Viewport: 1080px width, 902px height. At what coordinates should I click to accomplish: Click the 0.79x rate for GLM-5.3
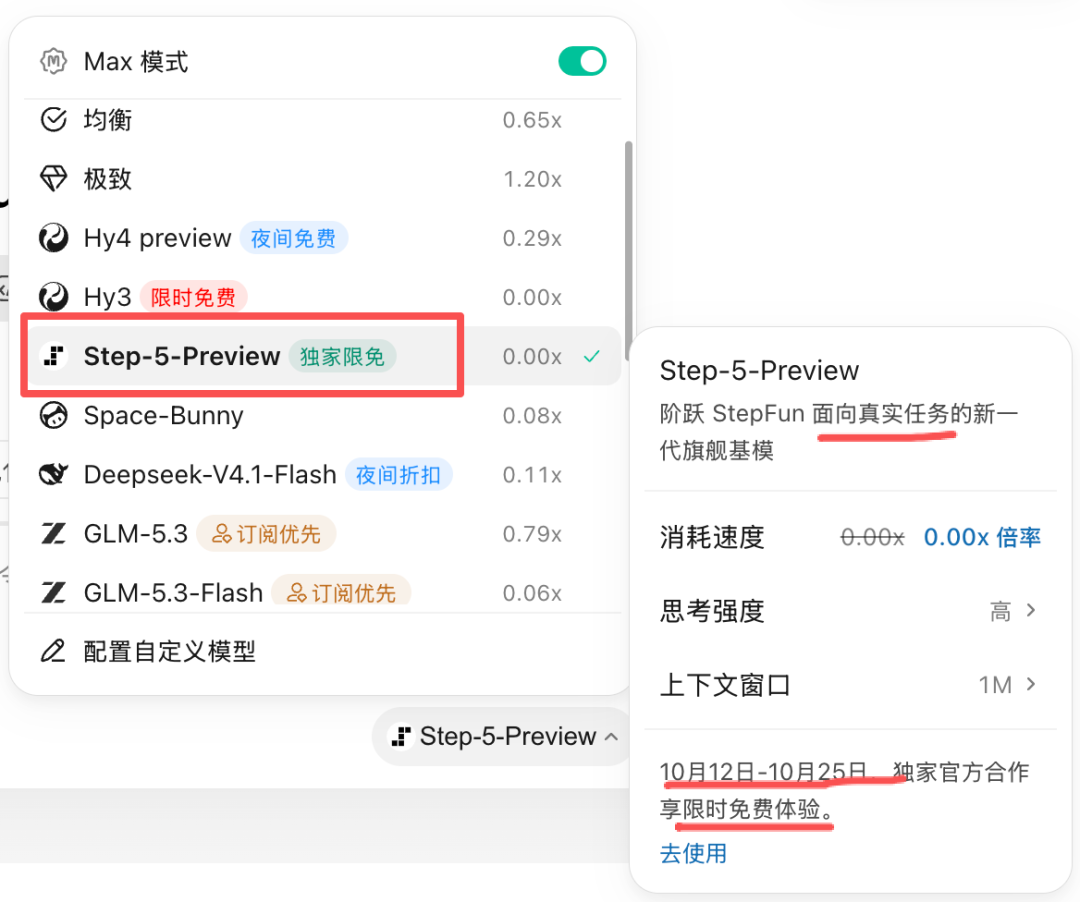pos(532,534)
